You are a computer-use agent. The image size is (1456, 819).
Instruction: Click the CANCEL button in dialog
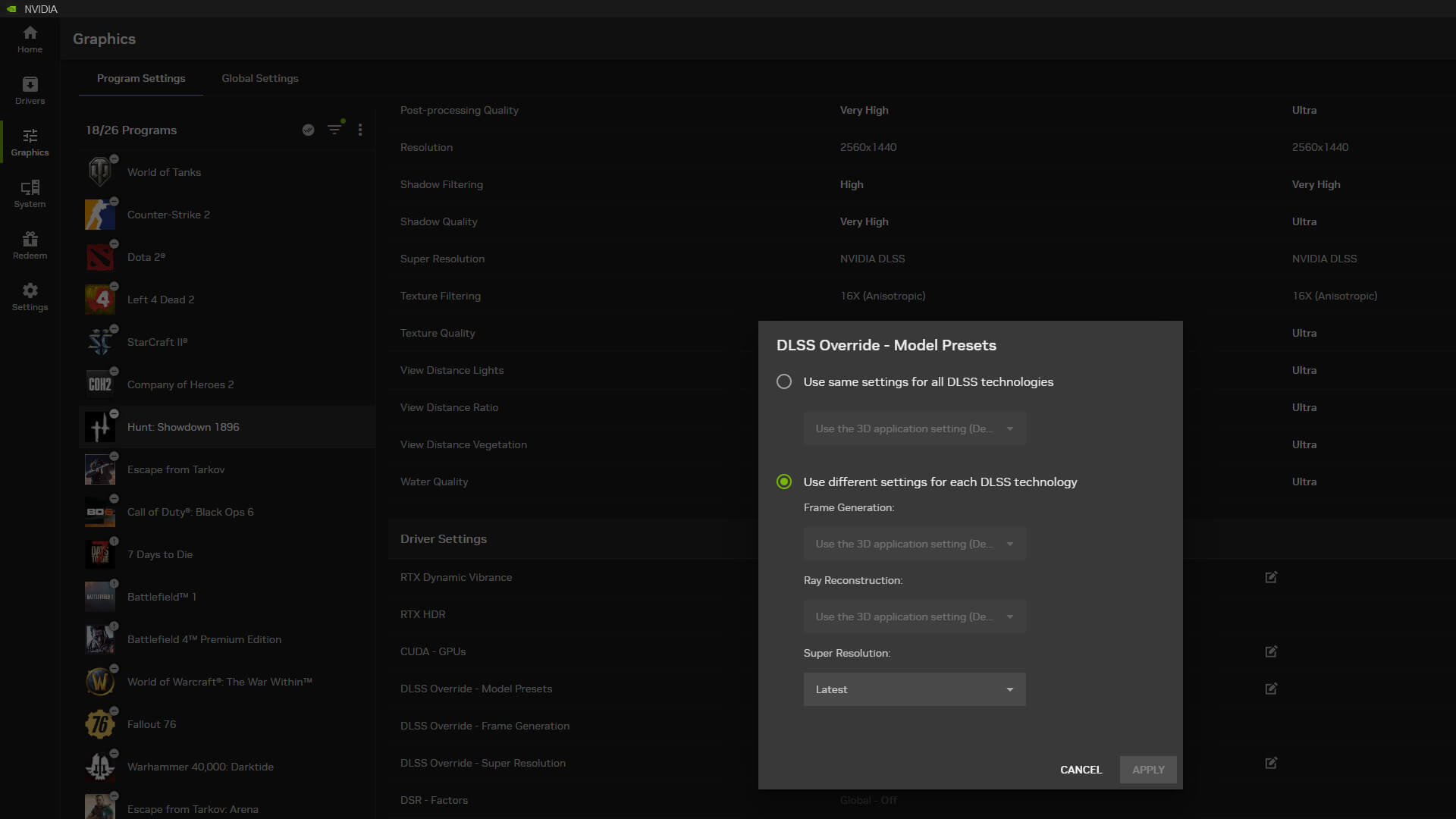(x=1081, y=770)
